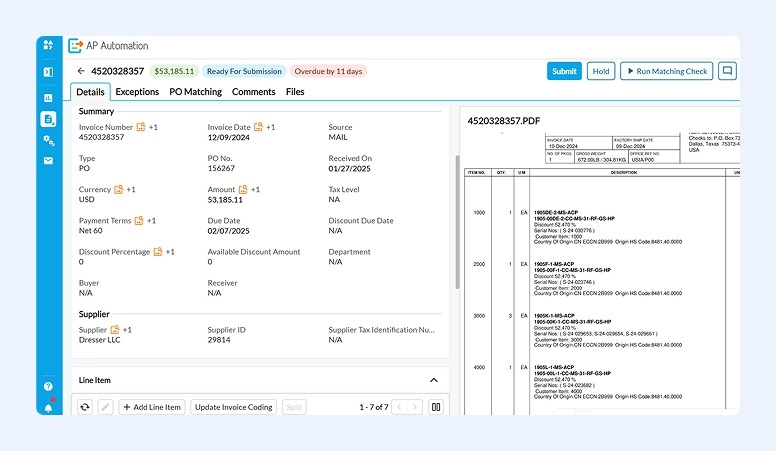This screenshot has width=776, height=451.
Task: Click Add Line Item button
Action: [x=152, y=407]
